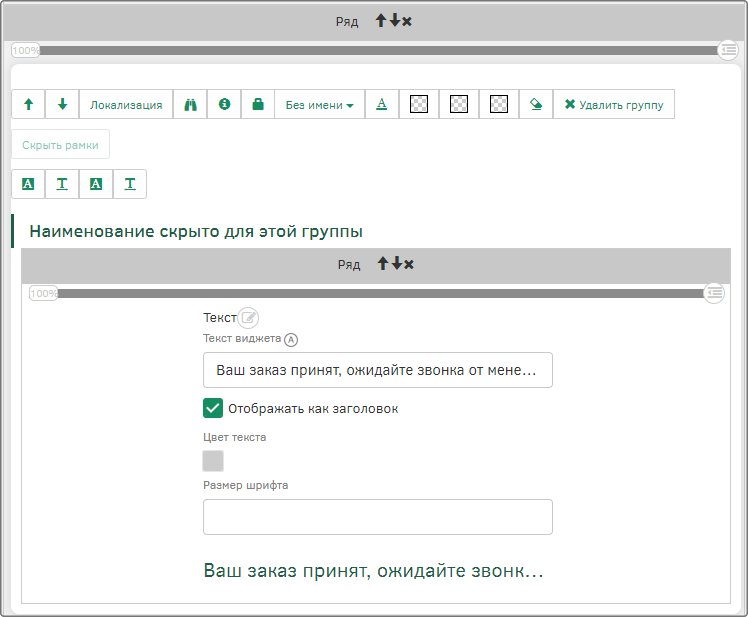The width and height of the screenshot is (748, 617).
Task: Move the top Ряд row up
Action: point(381,21)
